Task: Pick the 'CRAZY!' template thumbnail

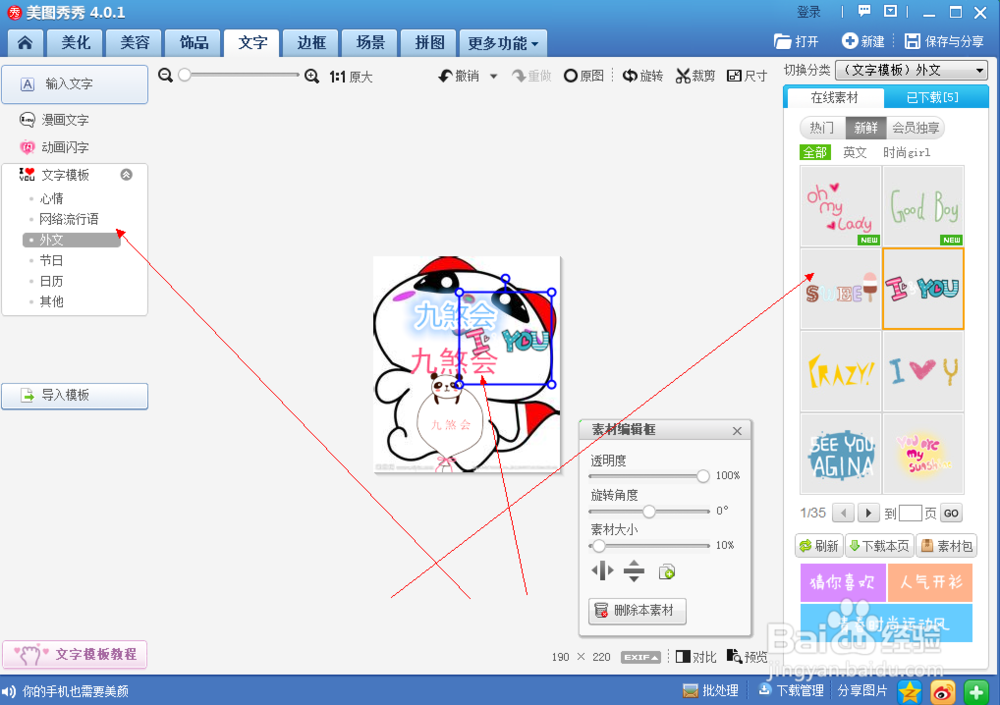Action: (x=841, y=371)
